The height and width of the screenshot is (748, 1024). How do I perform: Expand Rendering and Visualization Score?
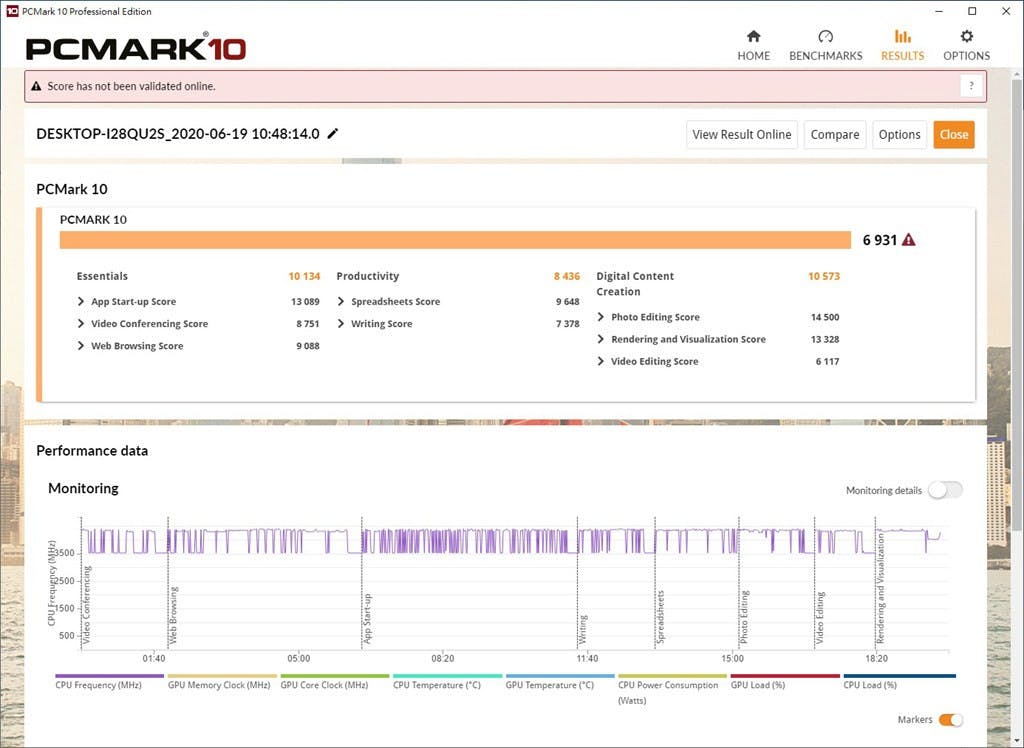click(600, 339)
